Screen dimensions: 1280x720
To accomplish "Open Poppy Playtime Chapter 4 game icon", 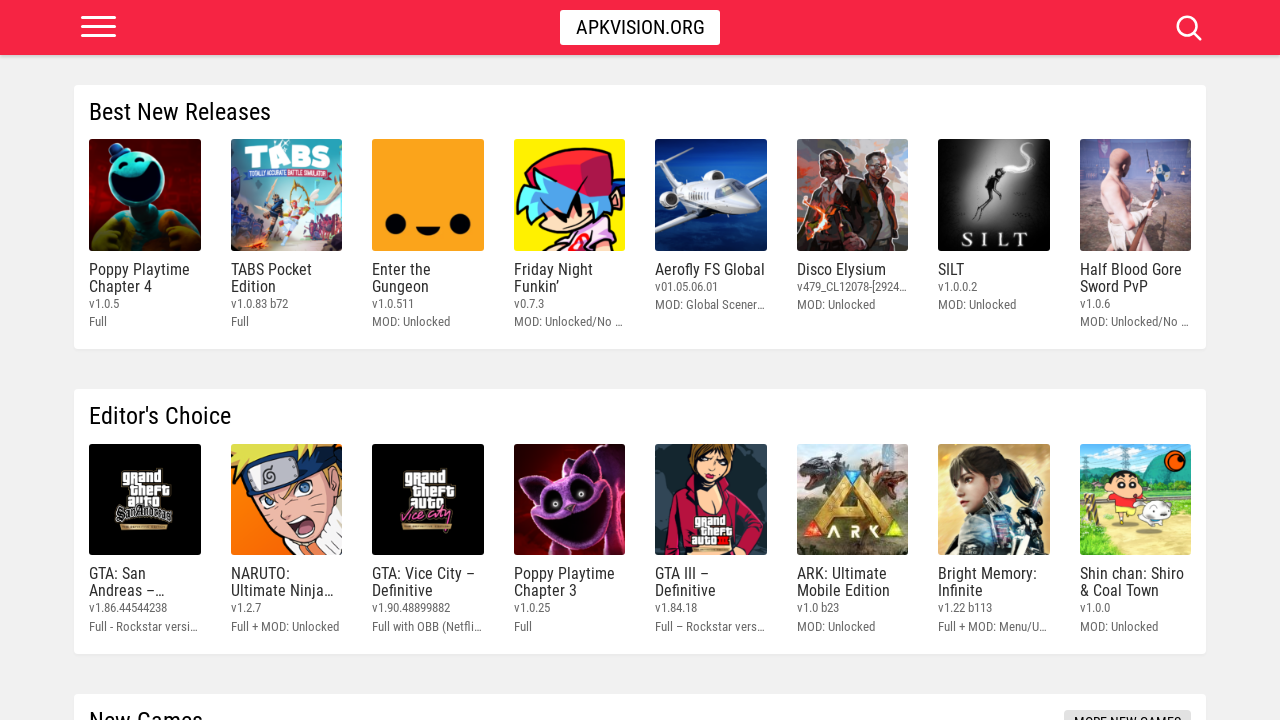I will (x=145, y=195).
